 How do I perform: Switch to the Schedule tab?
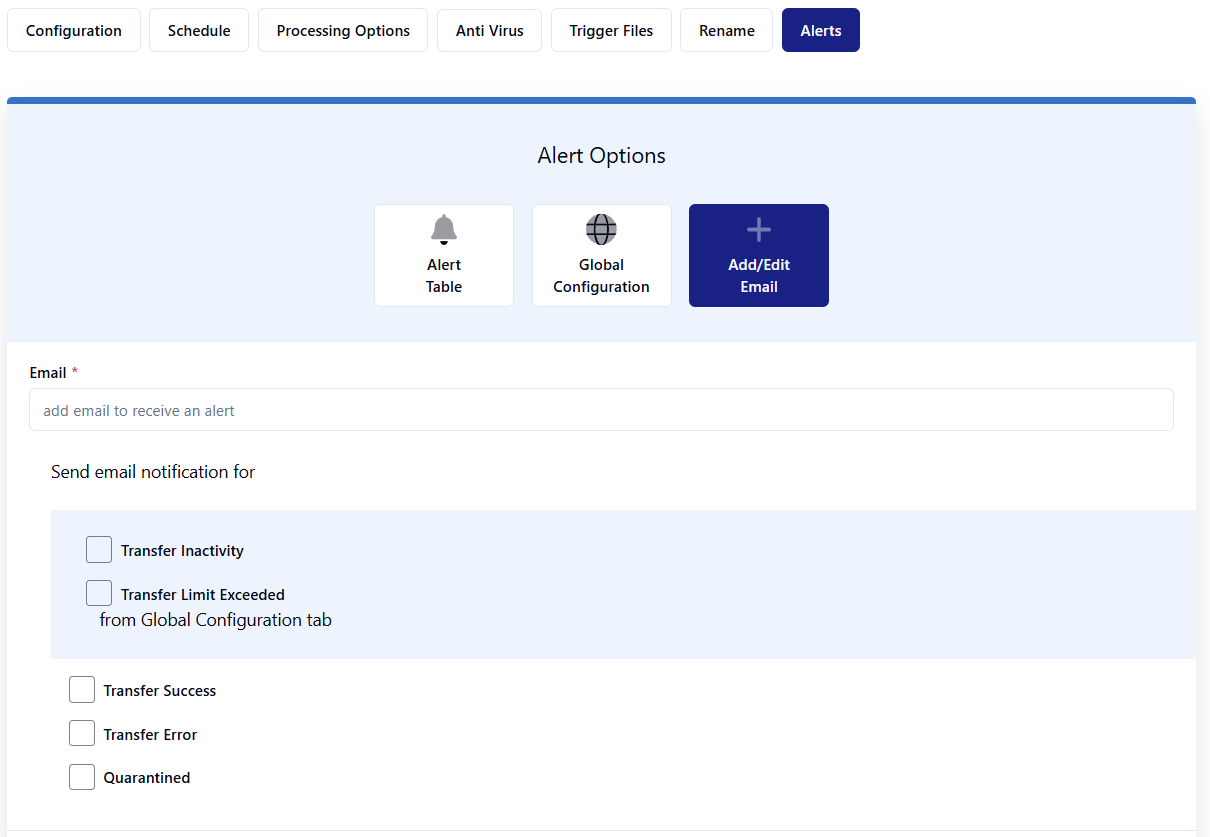pos(199,31)
